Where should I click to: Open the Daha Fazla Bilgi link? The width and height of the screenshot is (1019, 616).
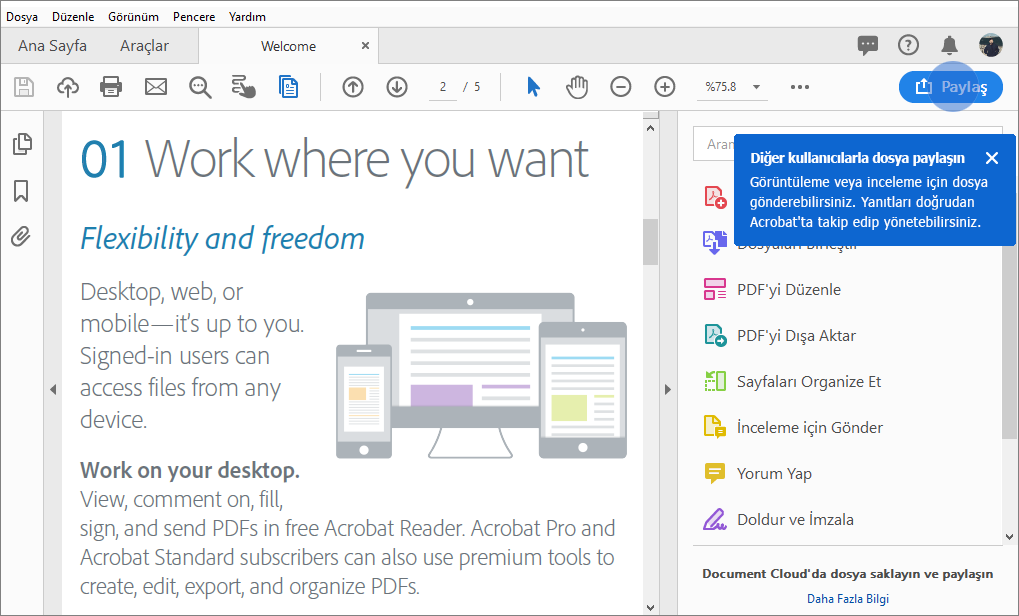click(x=847, y=597)
